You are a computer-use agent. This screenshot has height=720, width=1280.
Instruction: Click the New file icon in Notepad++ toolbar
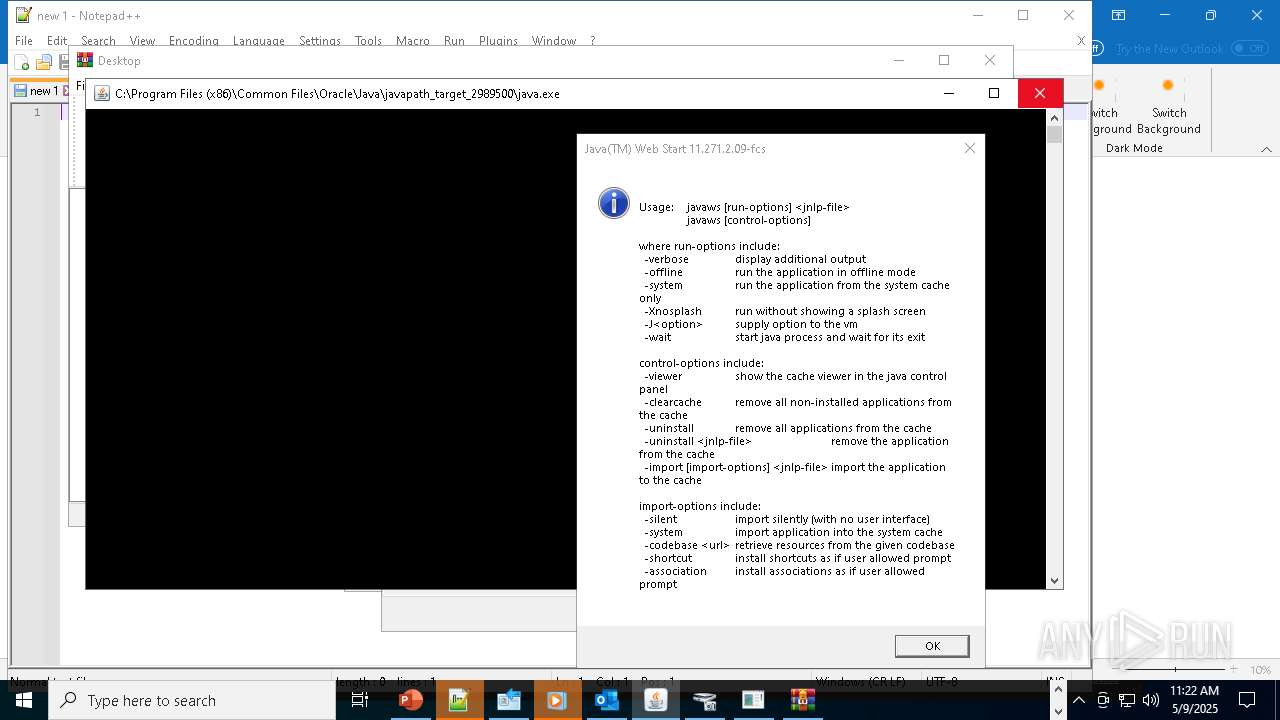click(x=22, y=63)
